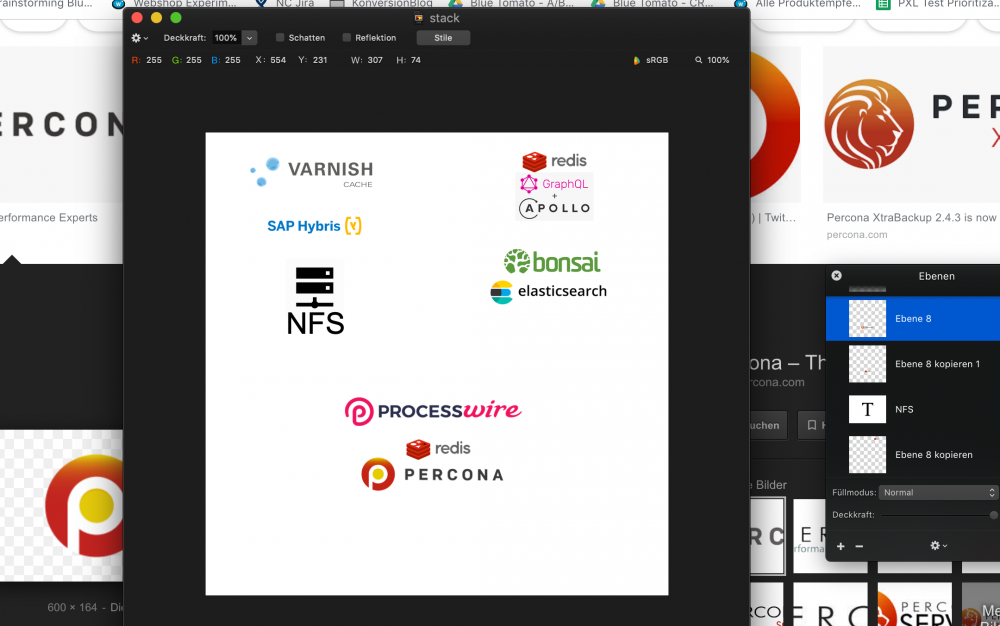Enable the Reflektion checkbox
Image resolution: width=1000 pixels, height=626 pixels.
[x=347, y=38]
